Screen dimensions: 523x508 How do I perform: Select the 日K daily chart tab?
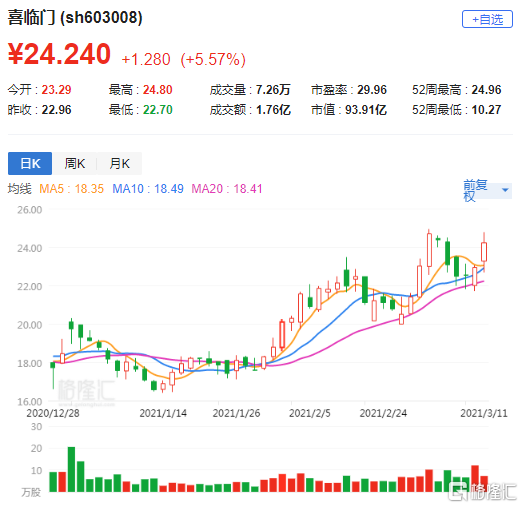click(30, 163)
